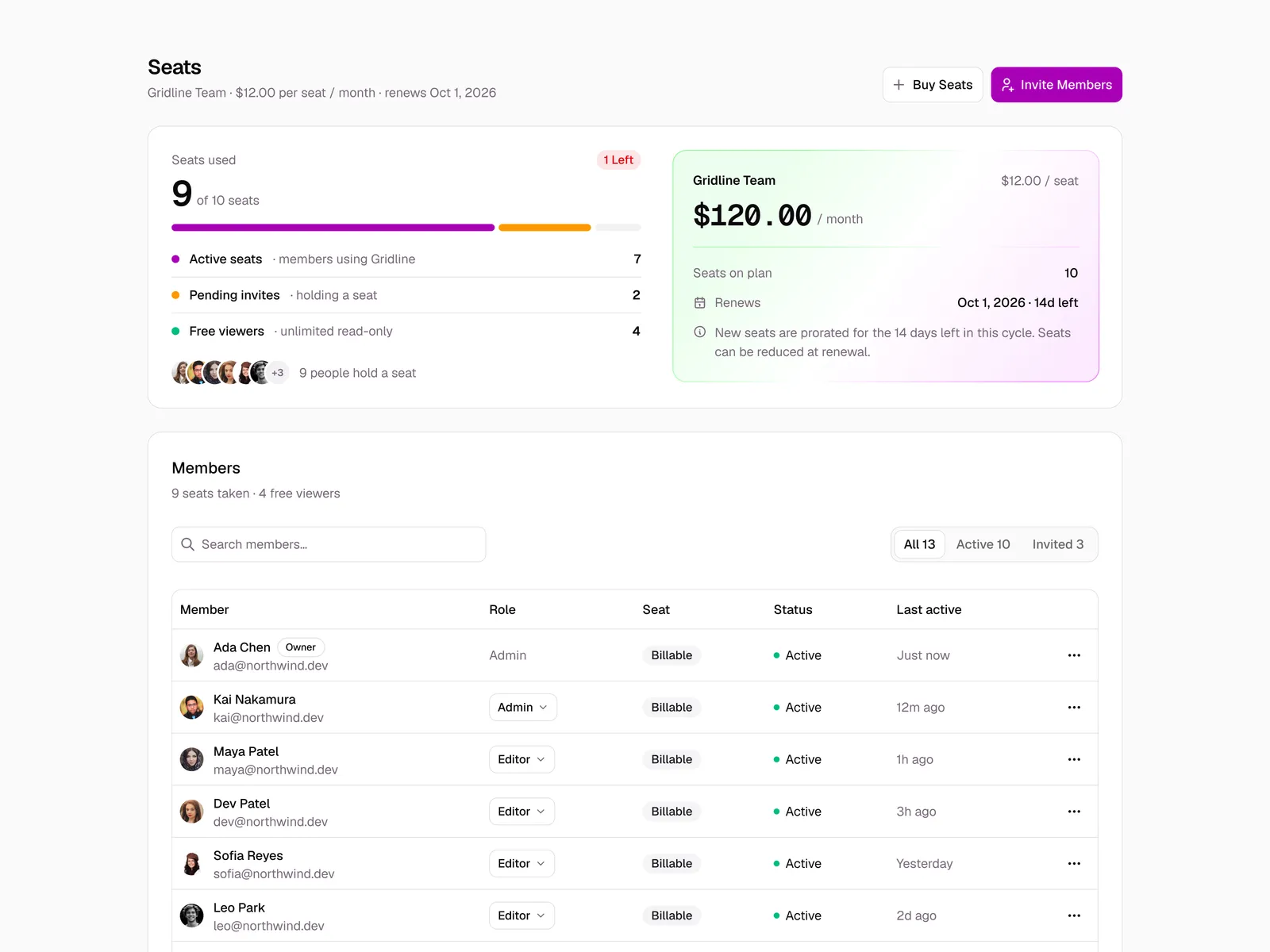Click the Status column header
Image resolution: width=1270 pixels, height=952 pixels.
[793, 610]
